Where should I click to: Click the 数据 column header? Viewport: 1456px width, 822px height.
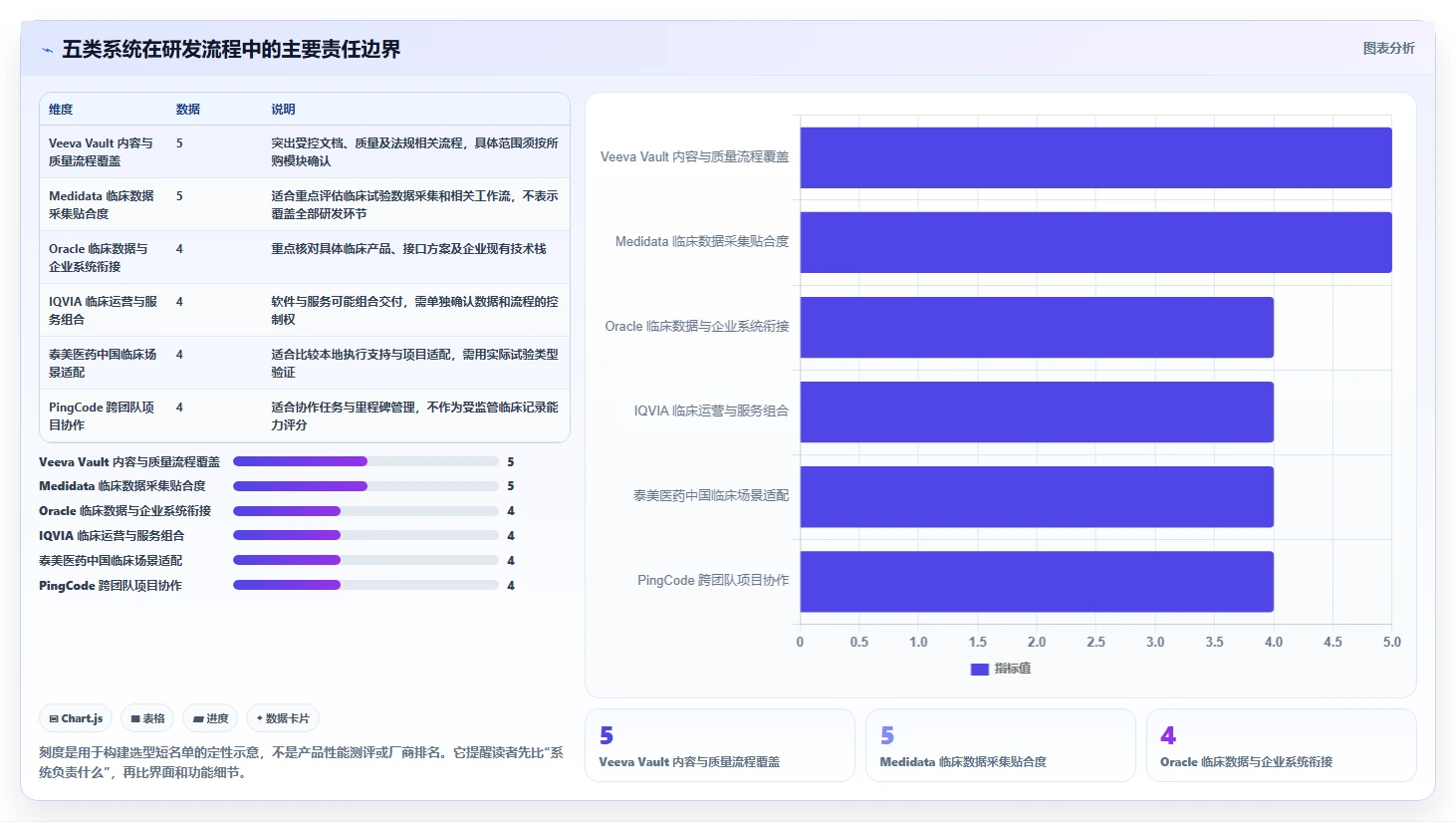[x=188, y=110]
